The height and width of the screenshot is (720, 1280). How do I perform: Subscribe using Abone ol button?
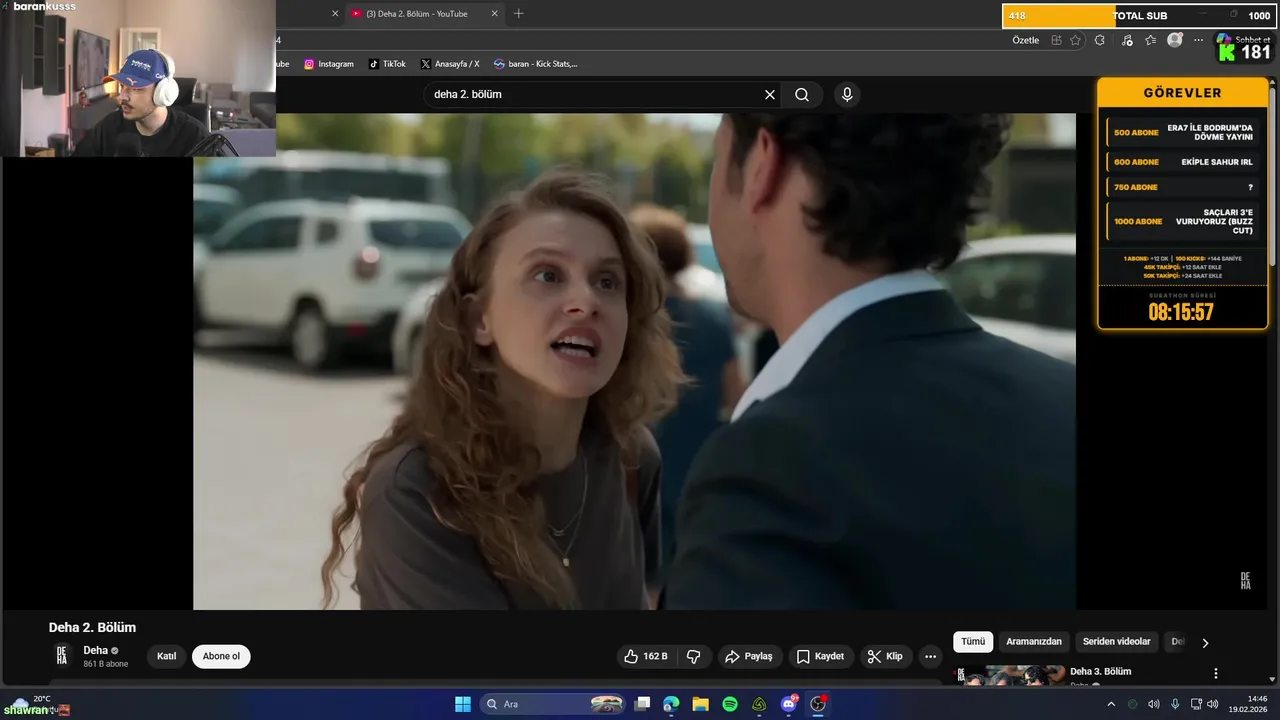point(221,656)
